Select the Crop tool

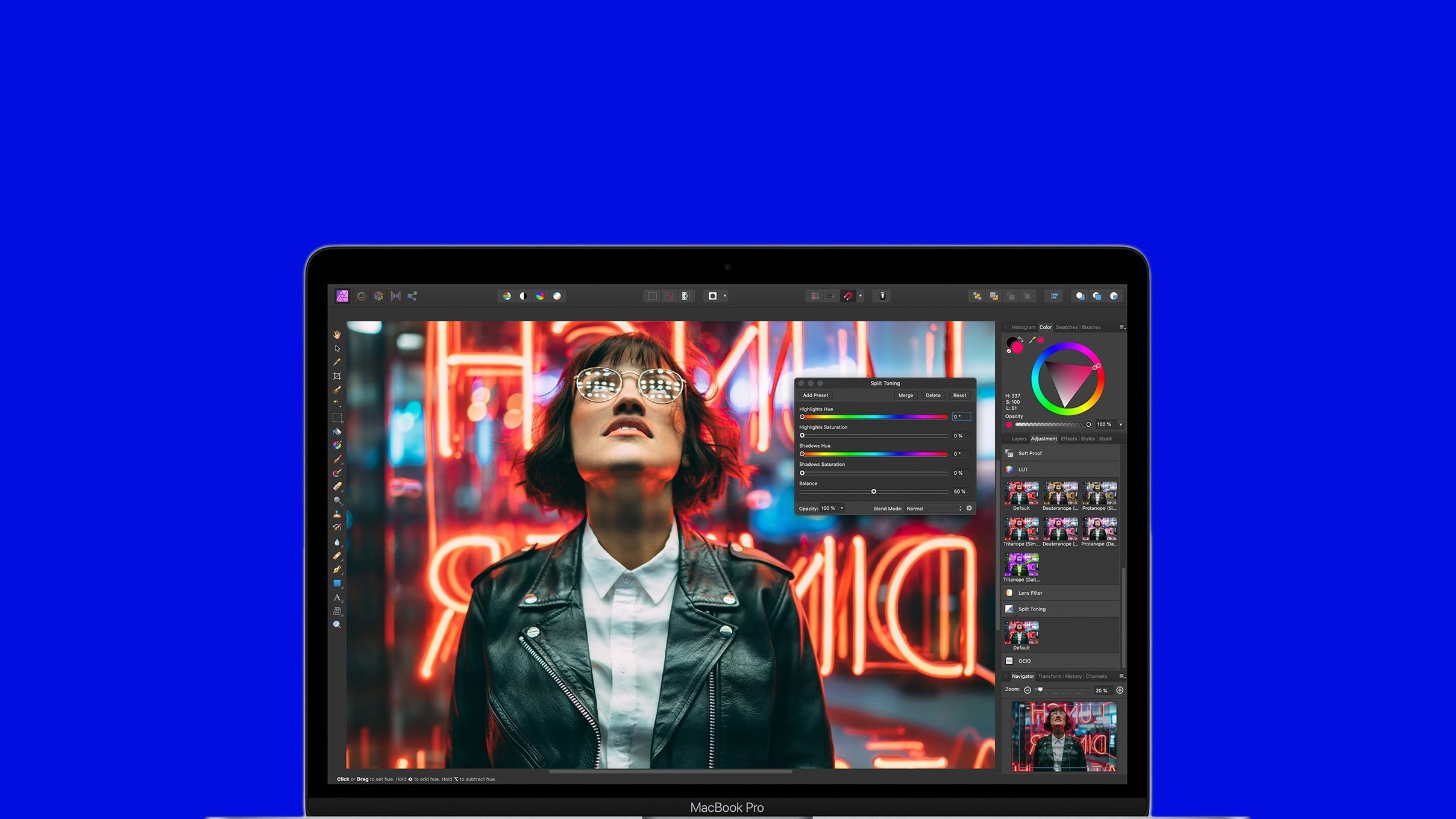(337, 376)
